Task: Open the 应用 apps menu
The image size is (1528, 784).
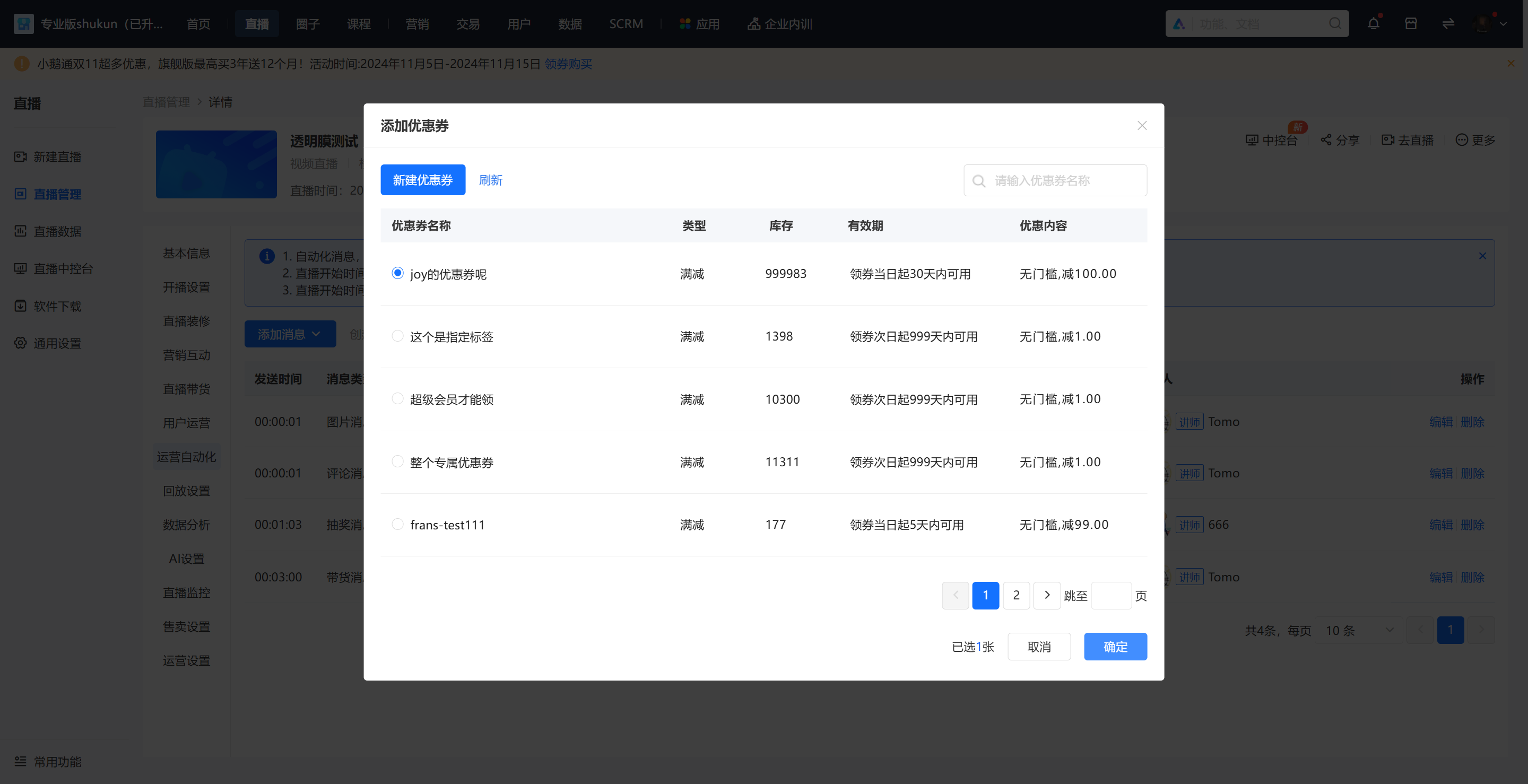Action: point(699,24)
